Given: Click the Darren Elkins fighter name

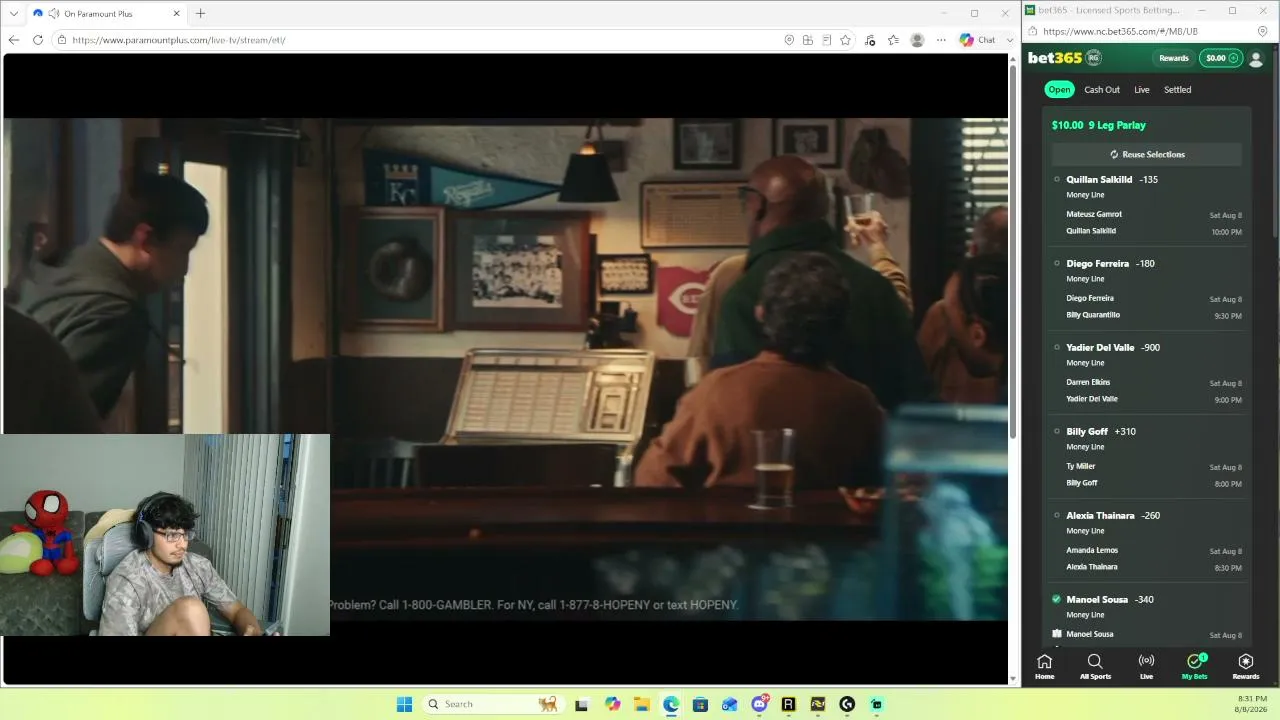Looking at the screenshot, I should point(1088,382).
